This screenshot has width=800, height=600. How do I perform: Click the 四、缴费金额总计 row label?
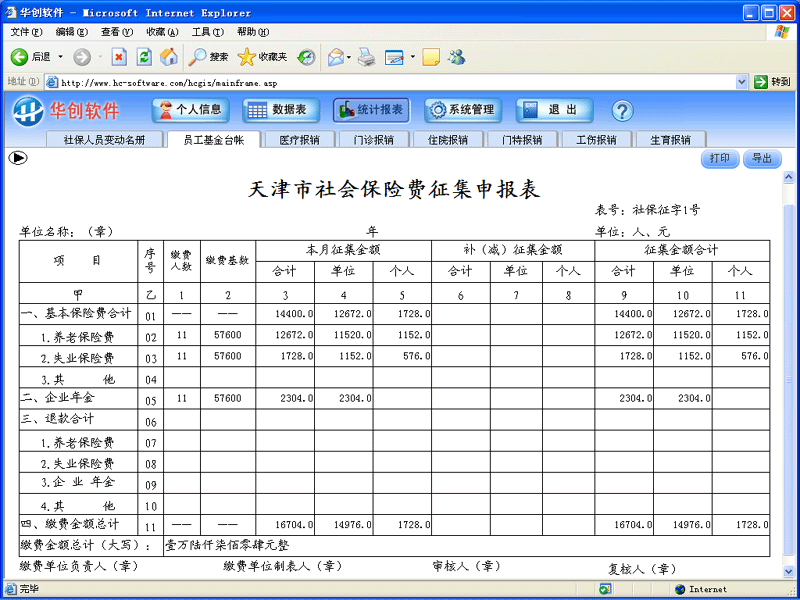(70, 524)
